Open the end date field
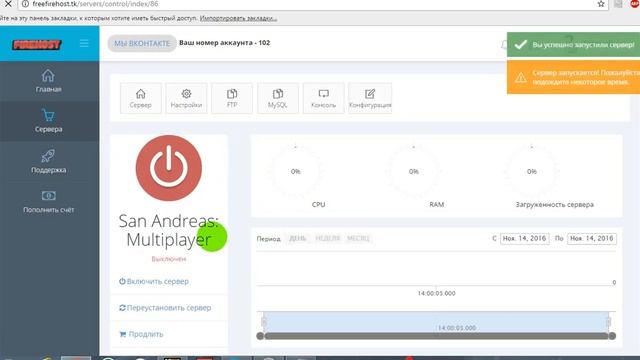The width and height of the screenshot is (640, 360). click(x=592, y=238)
